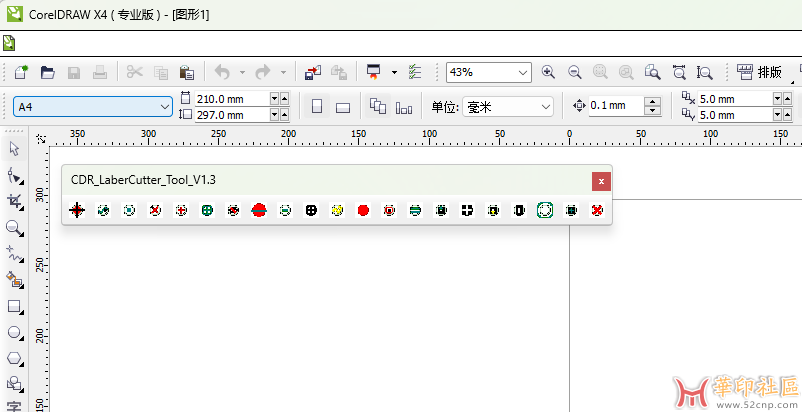The height and width of the screenshot is (412, 802).
Task: Expand the Redo history dropdown arrow
Action: click(x=283, y=73)
